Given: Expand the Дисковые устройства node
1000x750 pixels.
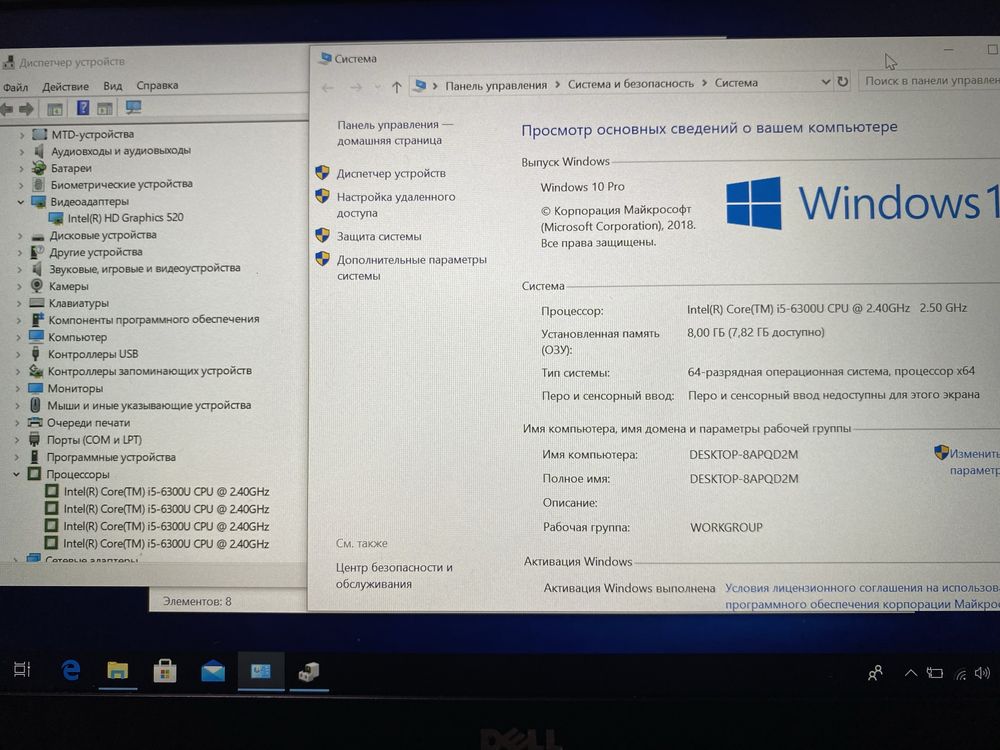Looking at the screenshot, I should [20, 236].
